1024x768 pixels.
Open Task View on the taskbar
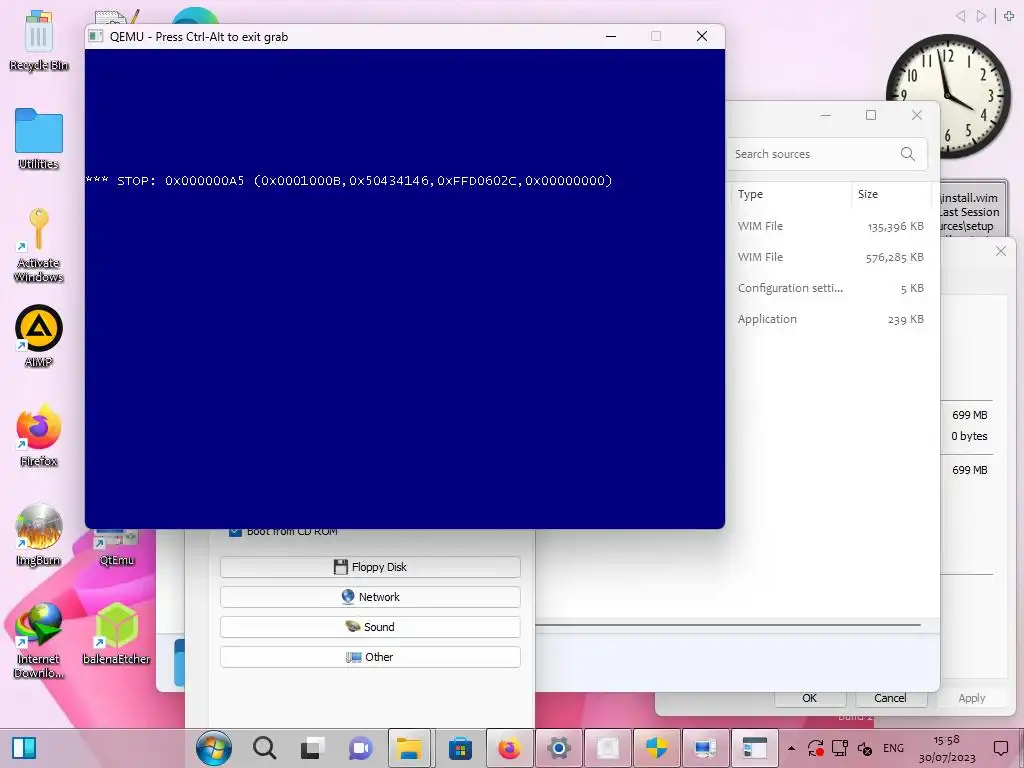313,748
